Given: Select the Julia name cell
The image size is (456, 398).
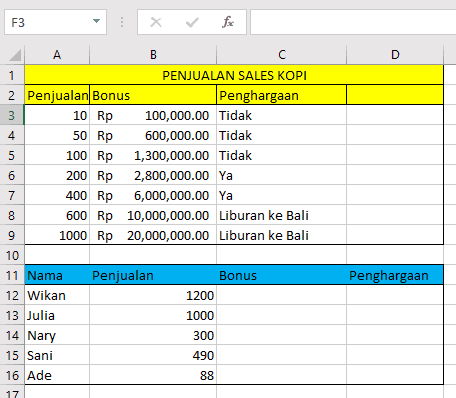Looking at the screenshot, I should (x=57, y=315).
